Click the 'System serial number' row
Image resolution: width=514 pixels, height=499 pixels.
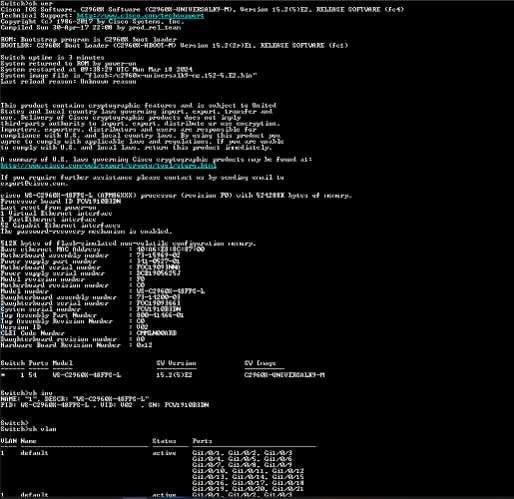point(91,309)
